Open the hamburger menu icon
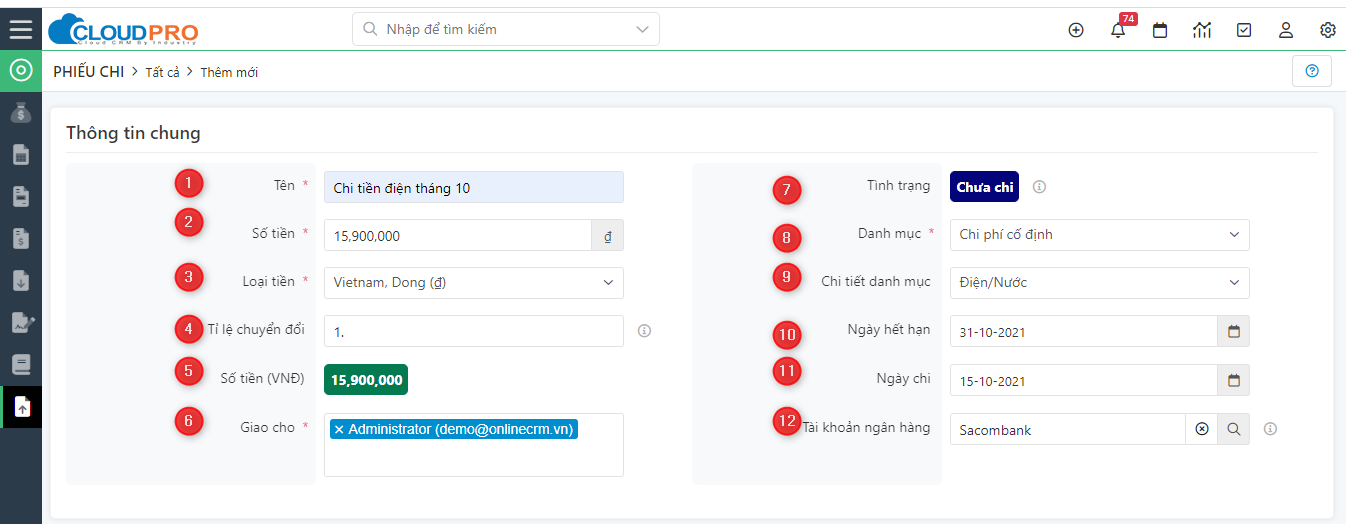This screenshot has width=1346, height=524. [21, 29]
